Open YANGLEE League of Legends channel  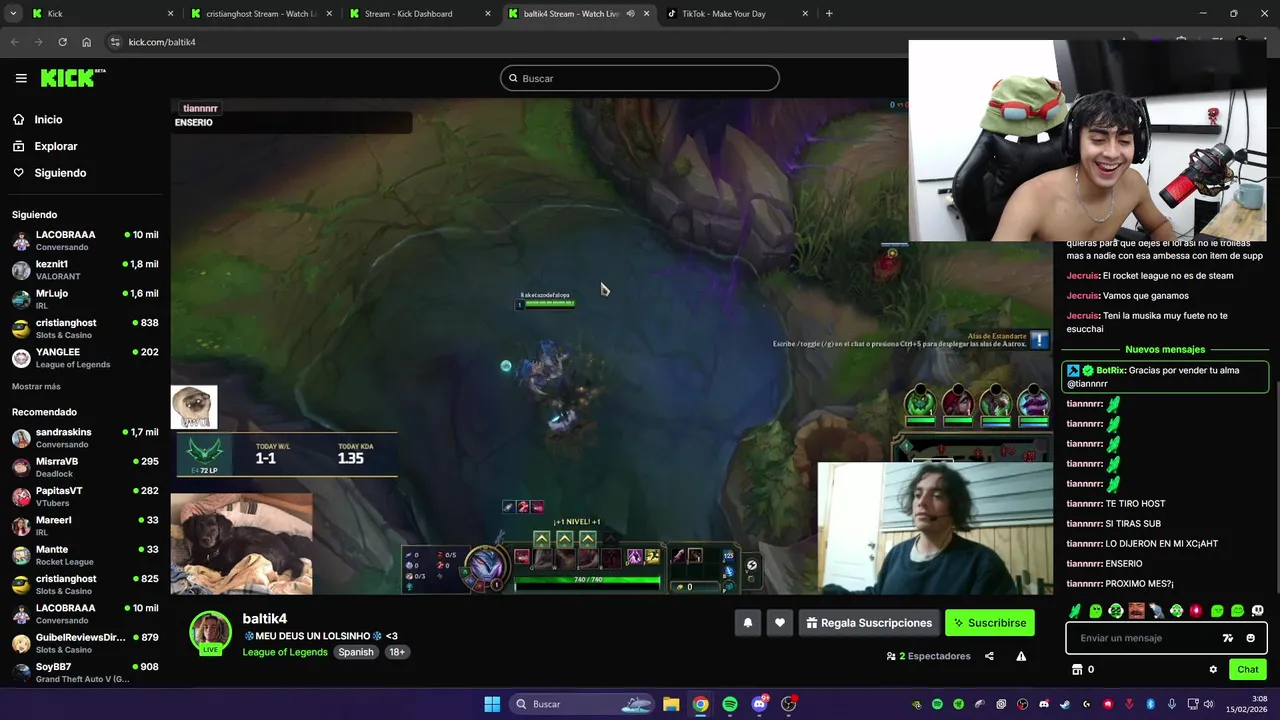pos(85,358)
